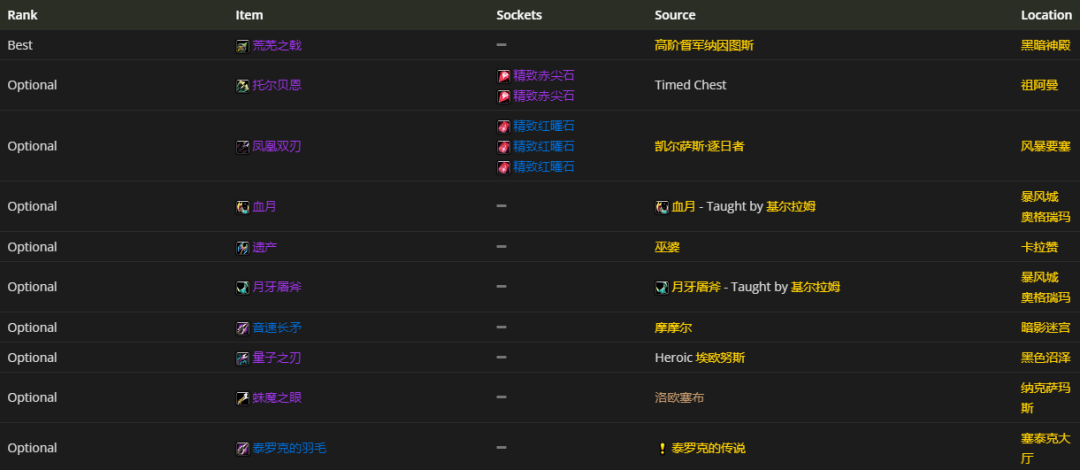
Task: Sort by the Rank column header
Action: pos(22,15)
